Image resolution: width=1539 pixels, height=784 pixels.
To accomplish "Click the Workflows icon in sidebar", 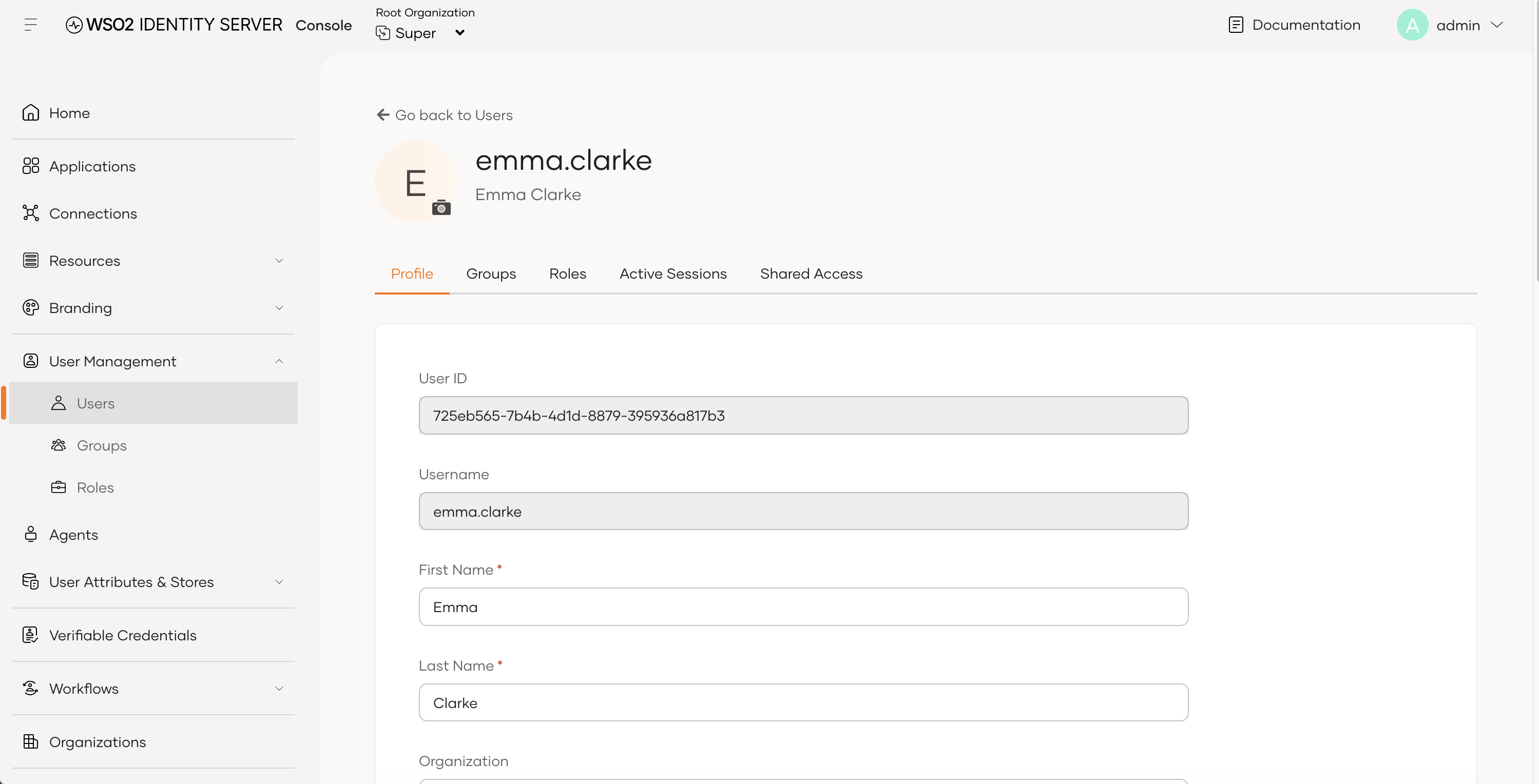I will tap(30, 688).
